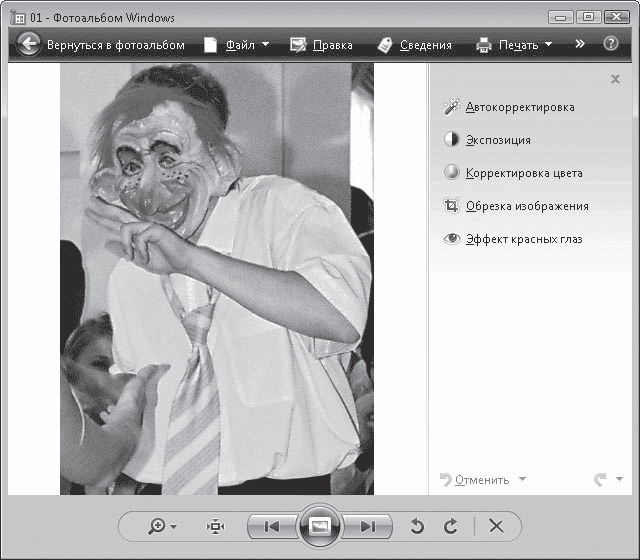Open Экспозиция adjustment options

click(497, 140)
